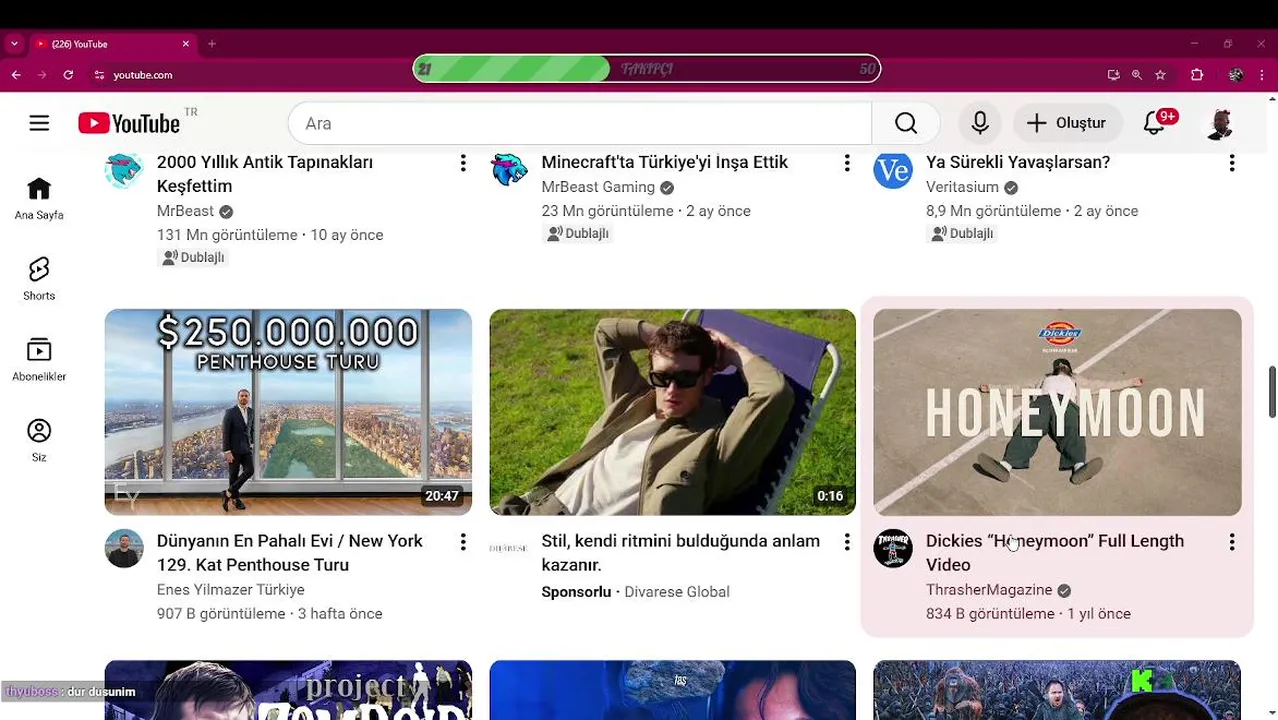Click the Oluştur create button
This screenshot has width=1278, height=720.
click(1067, 123)
